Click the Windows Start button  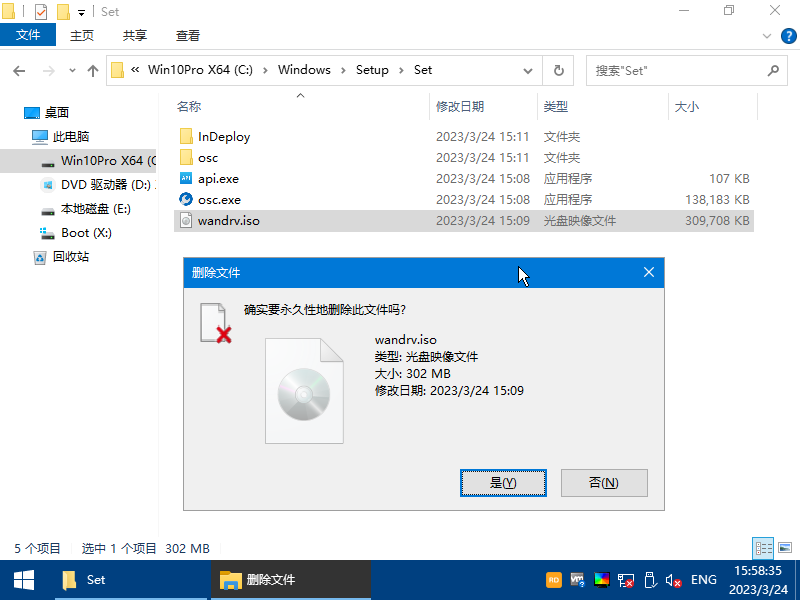click(x=23, y=579)
